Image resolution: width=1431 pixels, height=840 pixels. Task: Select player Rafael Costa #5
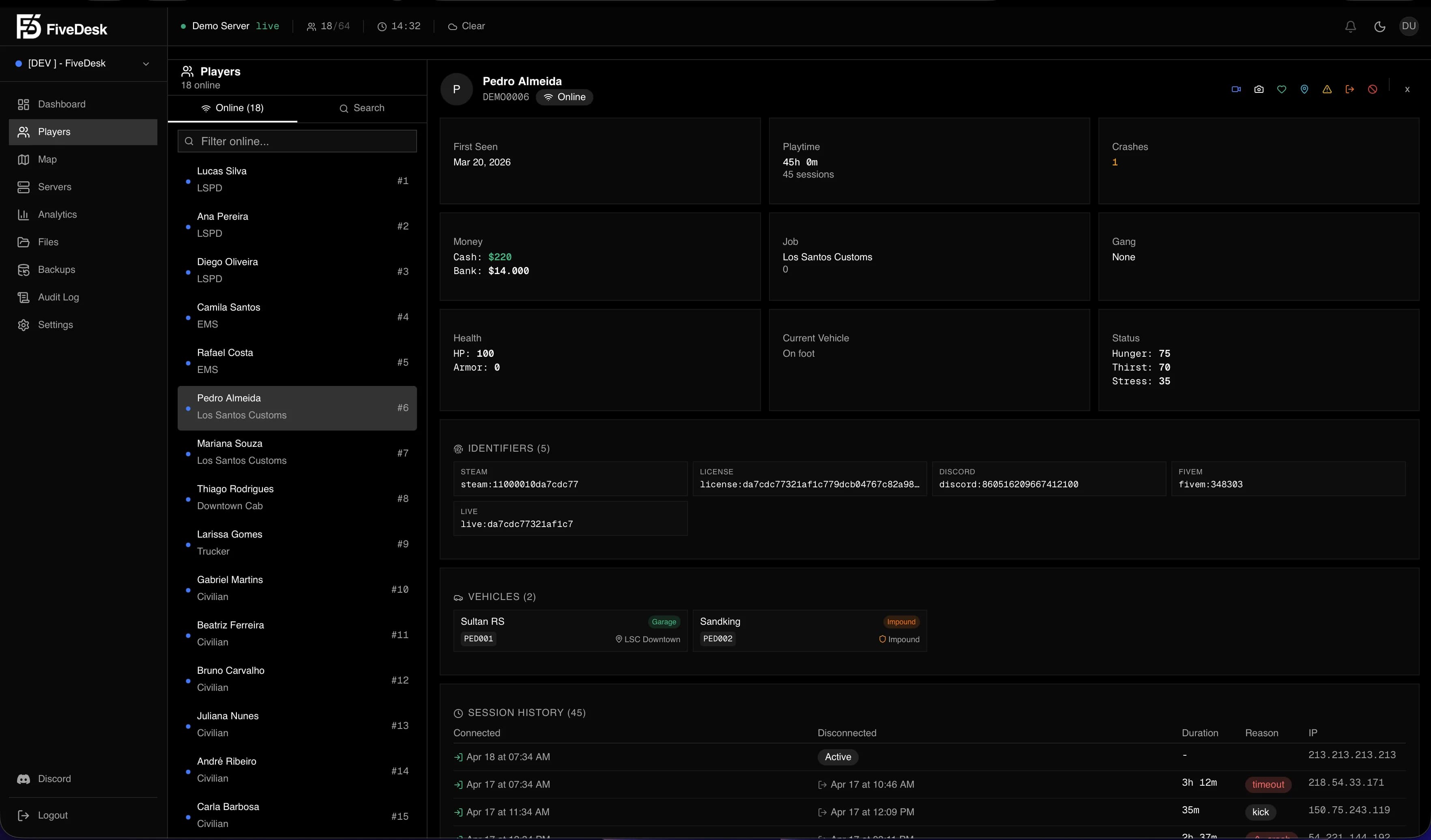(x=297, y=362)
